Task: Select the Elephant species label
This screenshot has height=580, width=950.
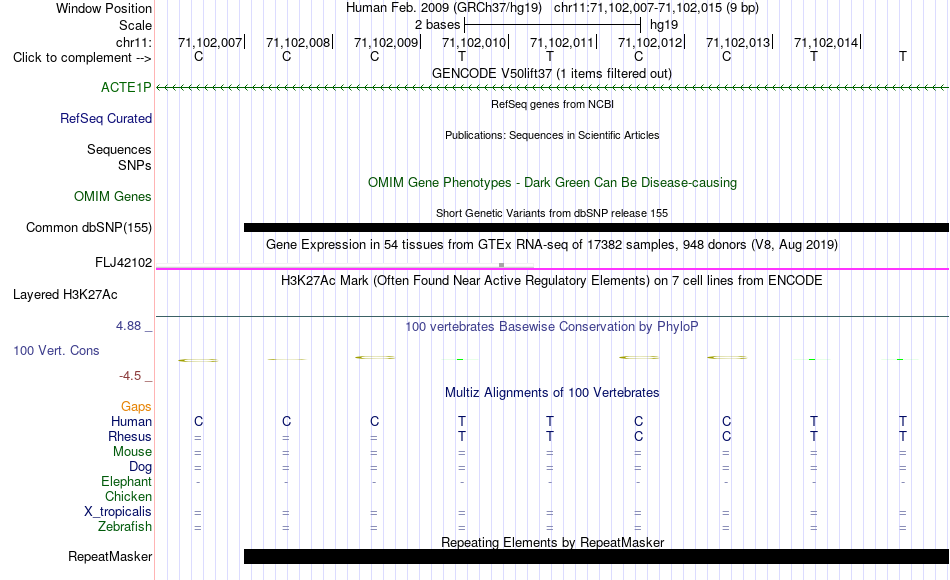Action: [127, 481]
